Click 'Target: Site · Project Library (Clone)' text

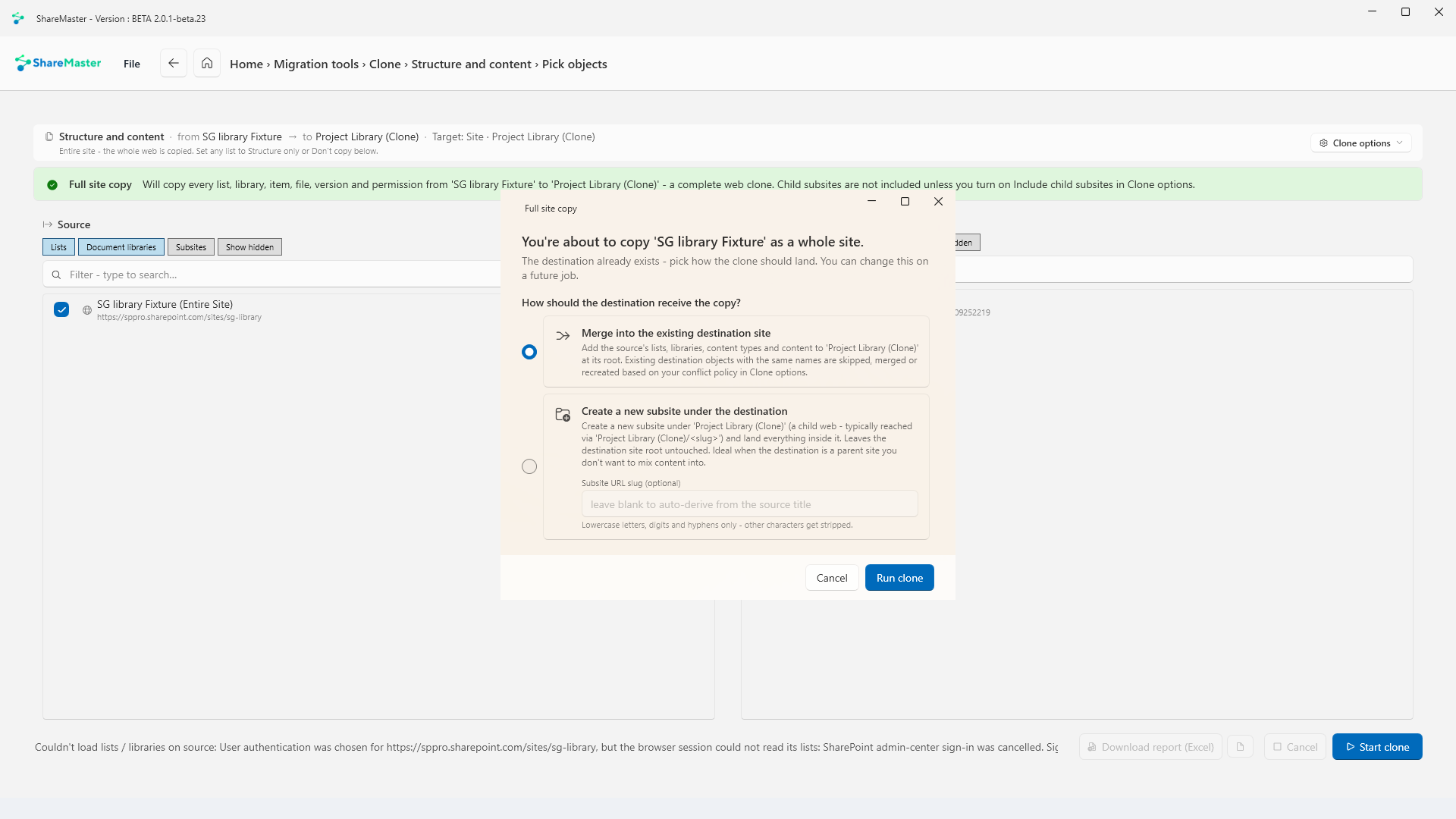513,136
